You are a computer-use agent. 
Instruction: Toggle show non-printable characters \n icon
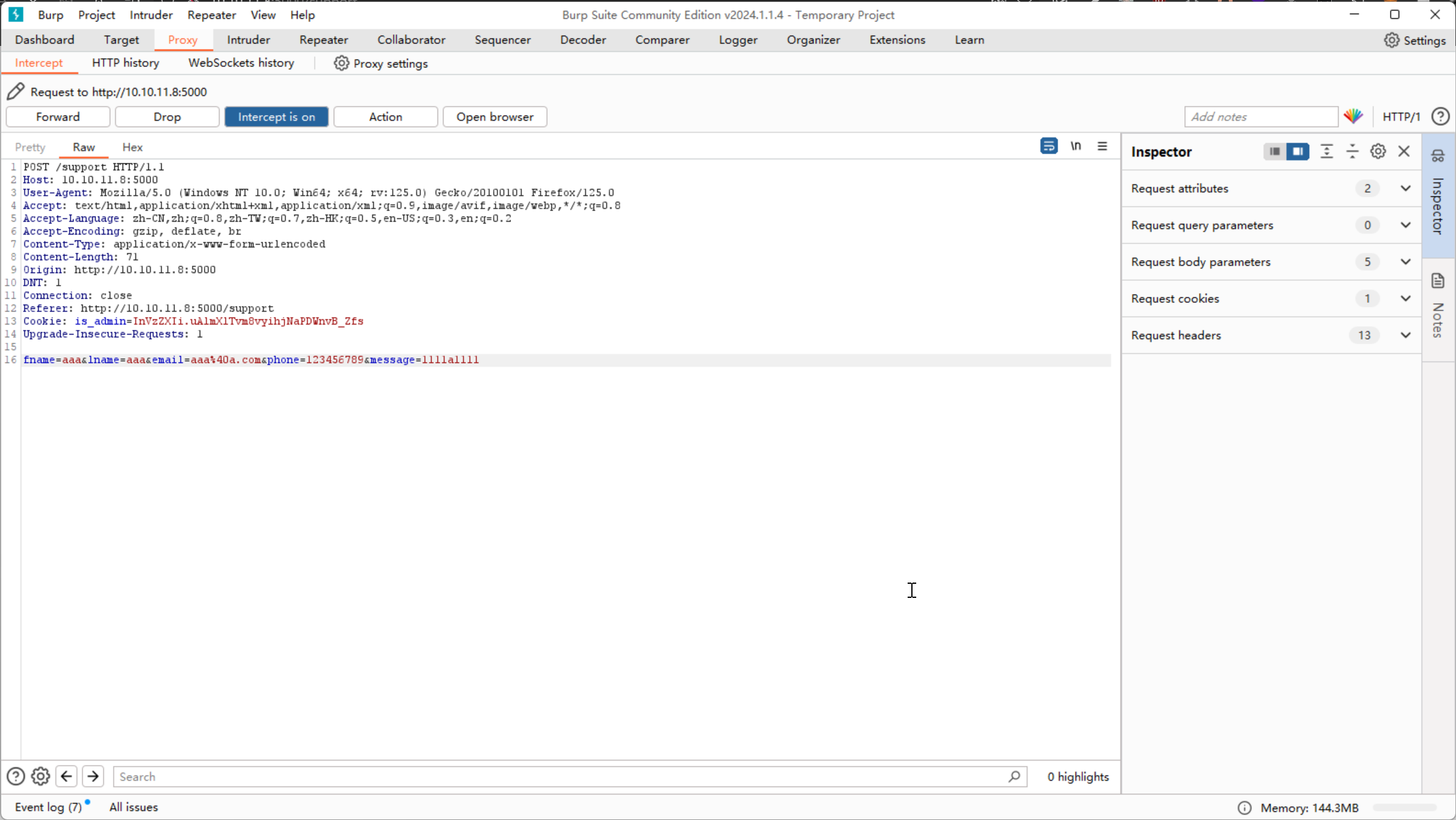1075,146
